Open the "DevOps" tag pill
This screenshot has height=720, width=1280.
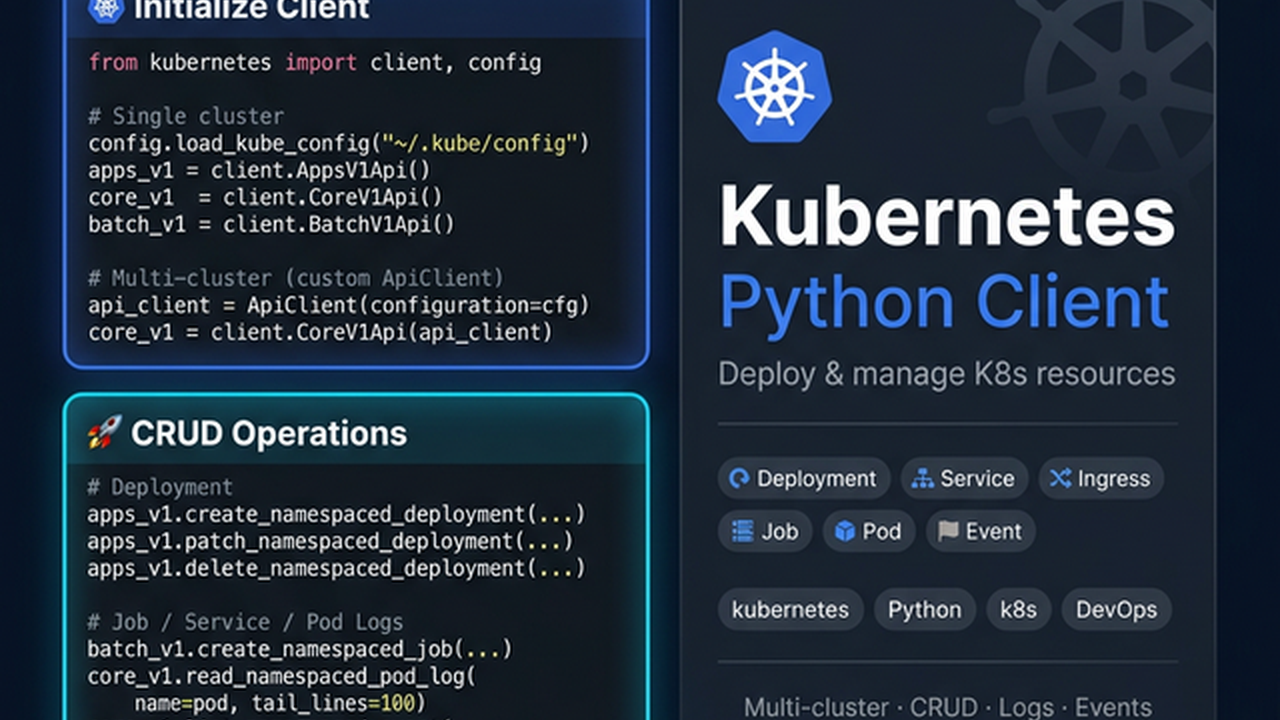point(1116,610)
